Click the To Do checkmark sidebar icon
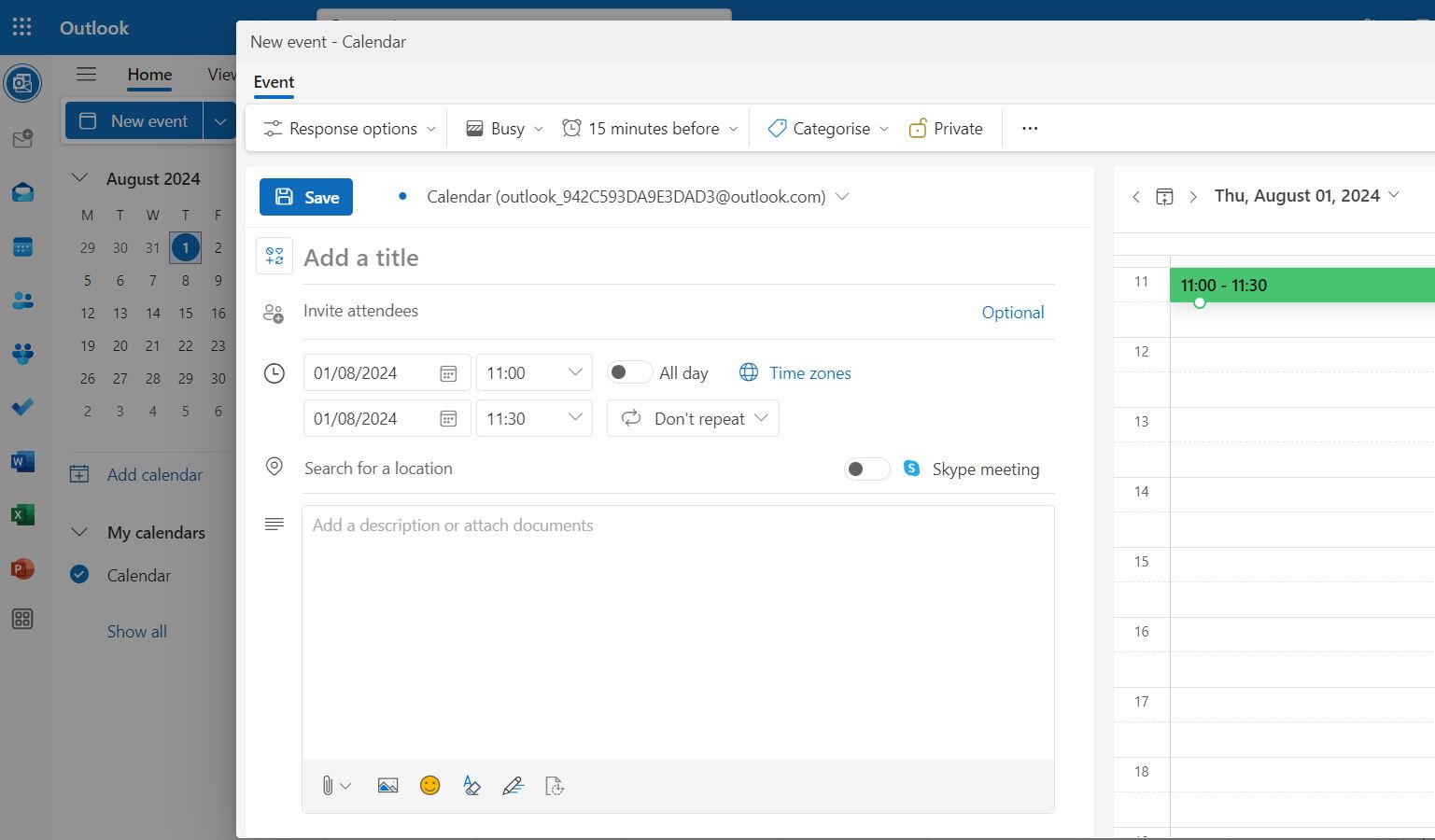The image size is (1435, 840). [22, 407]
